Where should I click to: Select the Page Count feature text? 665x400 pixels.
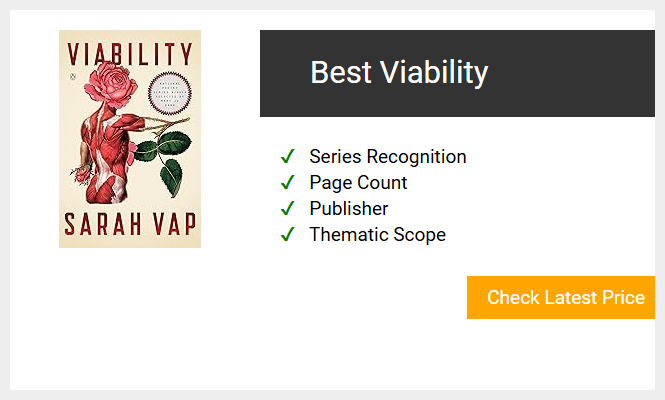click(x=358, y=182)
